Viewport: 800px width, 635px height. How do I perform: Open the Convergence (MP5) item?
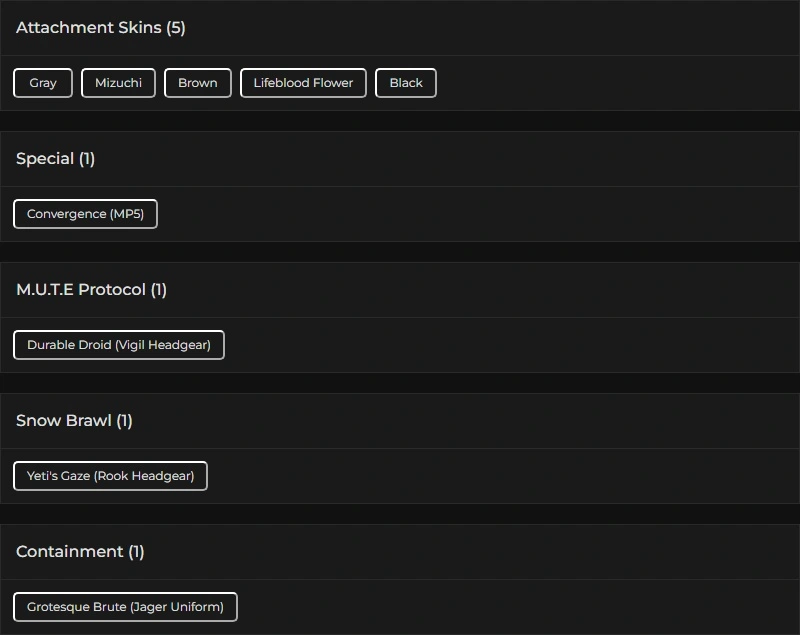pos(85,214)
